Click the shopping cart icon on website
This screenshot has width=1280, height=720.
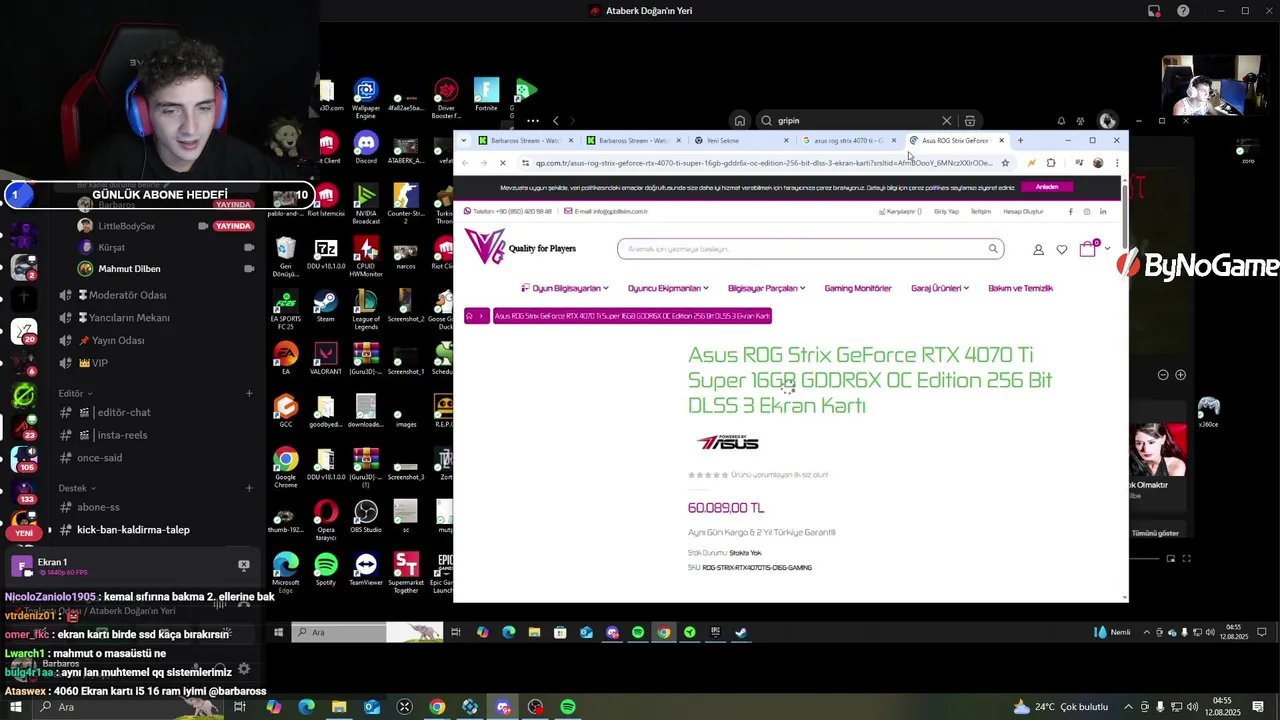(1088, 249)
